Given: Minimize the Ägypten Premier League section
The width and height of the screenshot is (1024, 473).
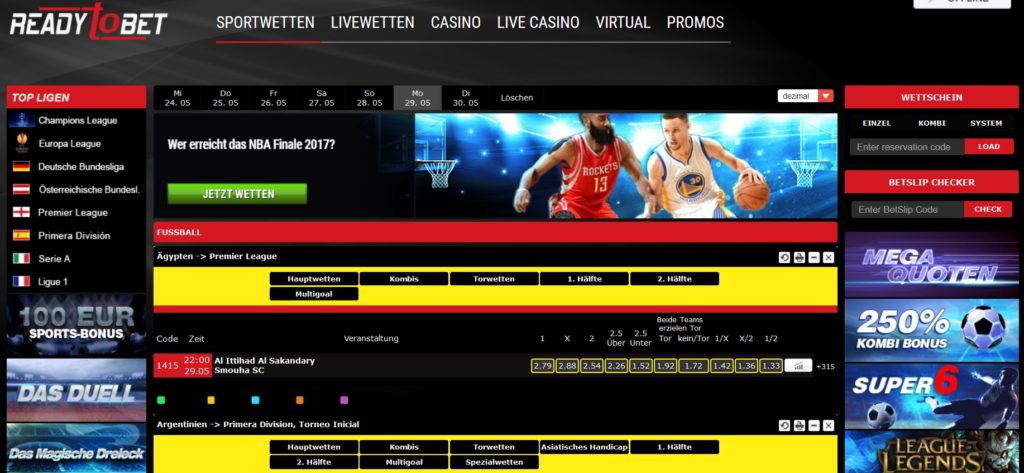Looking at the screenshot, I should coord(814,257).
